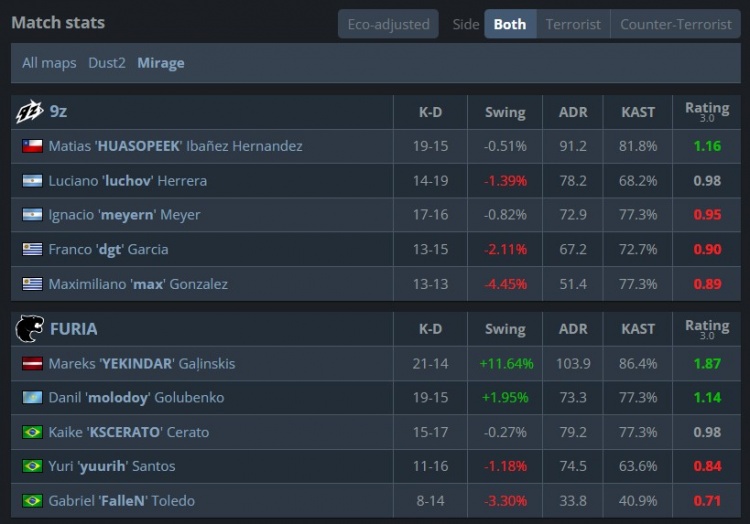This screenshot has width=750, height=524.
Task: Click YEKINDAR's 1.87 rating value
Action: [707, 364]
